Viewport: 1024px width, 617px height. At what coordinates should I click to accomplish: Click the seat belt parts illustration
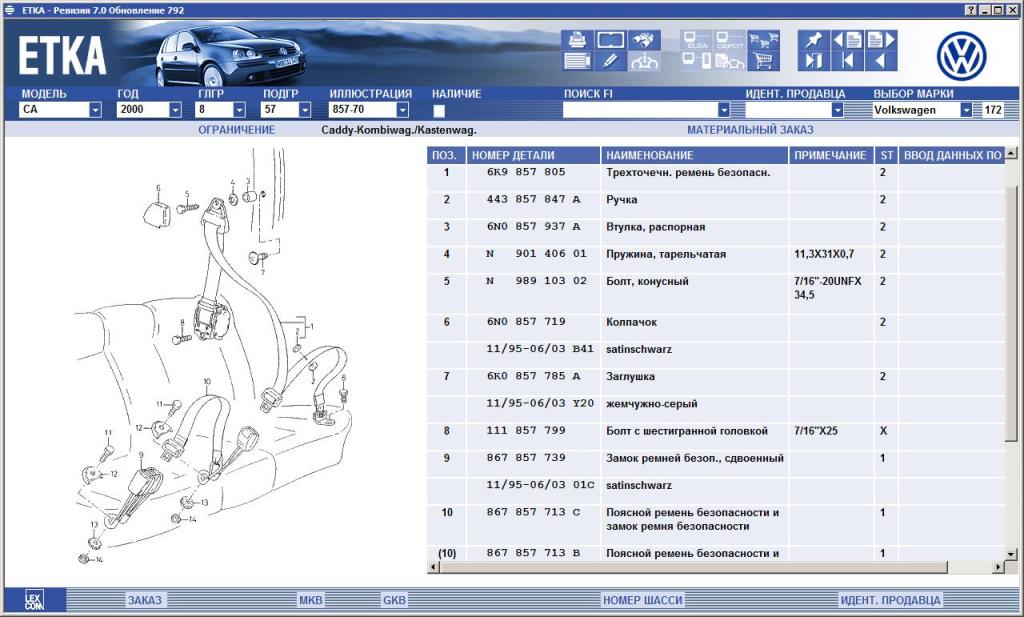[216, 356]
